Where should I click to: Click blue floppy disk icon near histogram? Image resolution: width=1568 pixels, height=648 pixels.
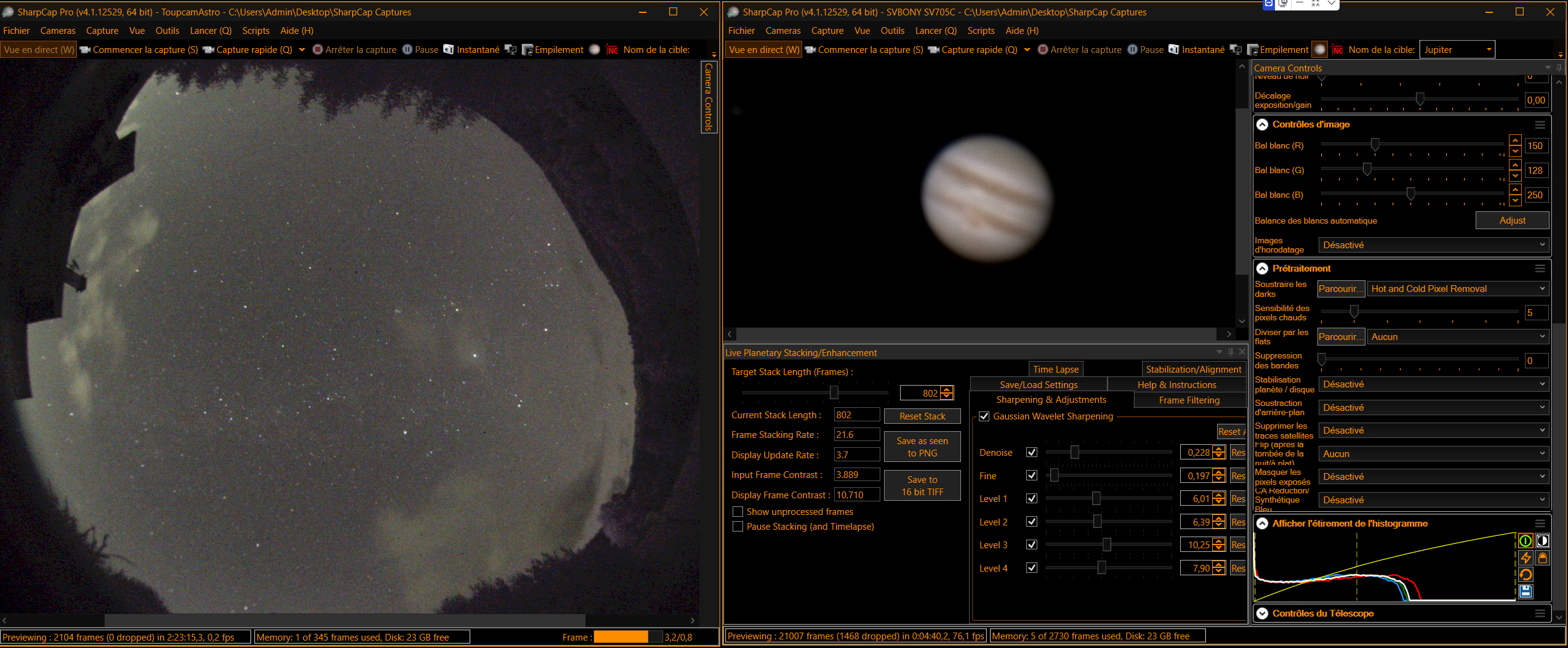tap(1526, 591)
